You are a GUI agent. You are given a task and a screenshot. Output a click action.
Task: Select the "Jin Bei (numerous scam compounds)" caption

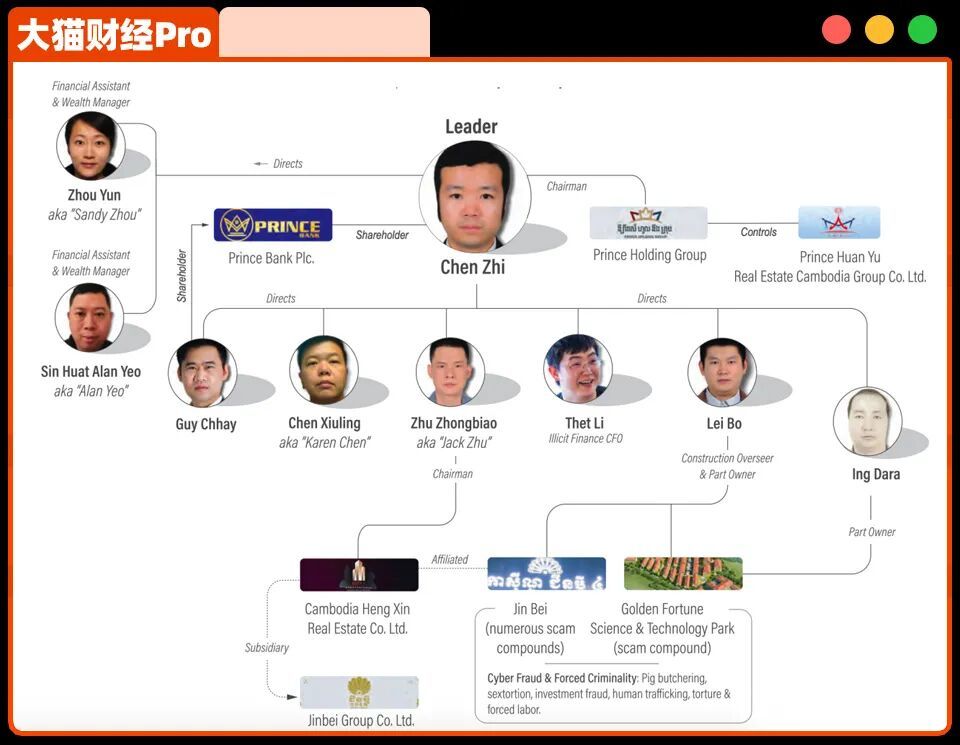pyautogui.click(x=530, y=628)
